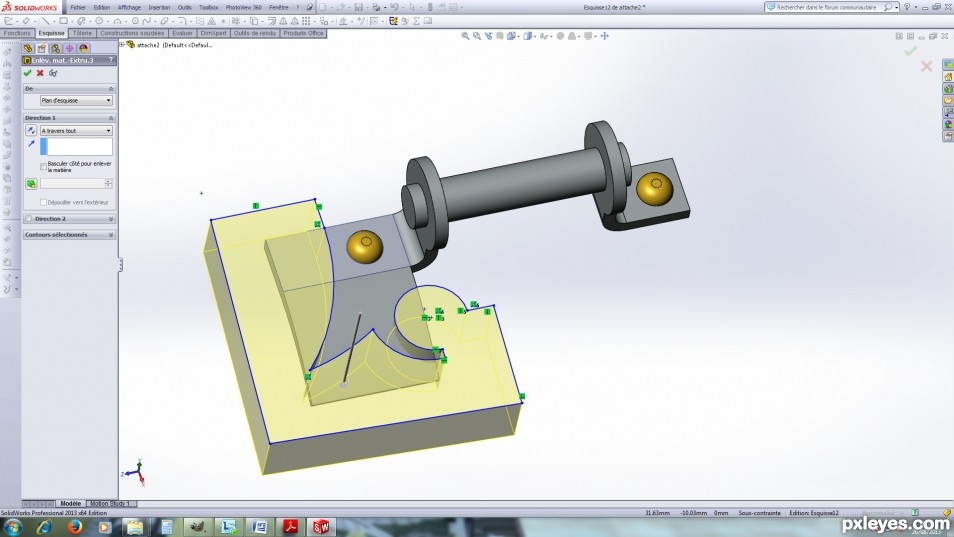Select the Ellipse sketch tool
Image resolution: width=954 pixels, height=537 pixels.
tap(164, 21)
